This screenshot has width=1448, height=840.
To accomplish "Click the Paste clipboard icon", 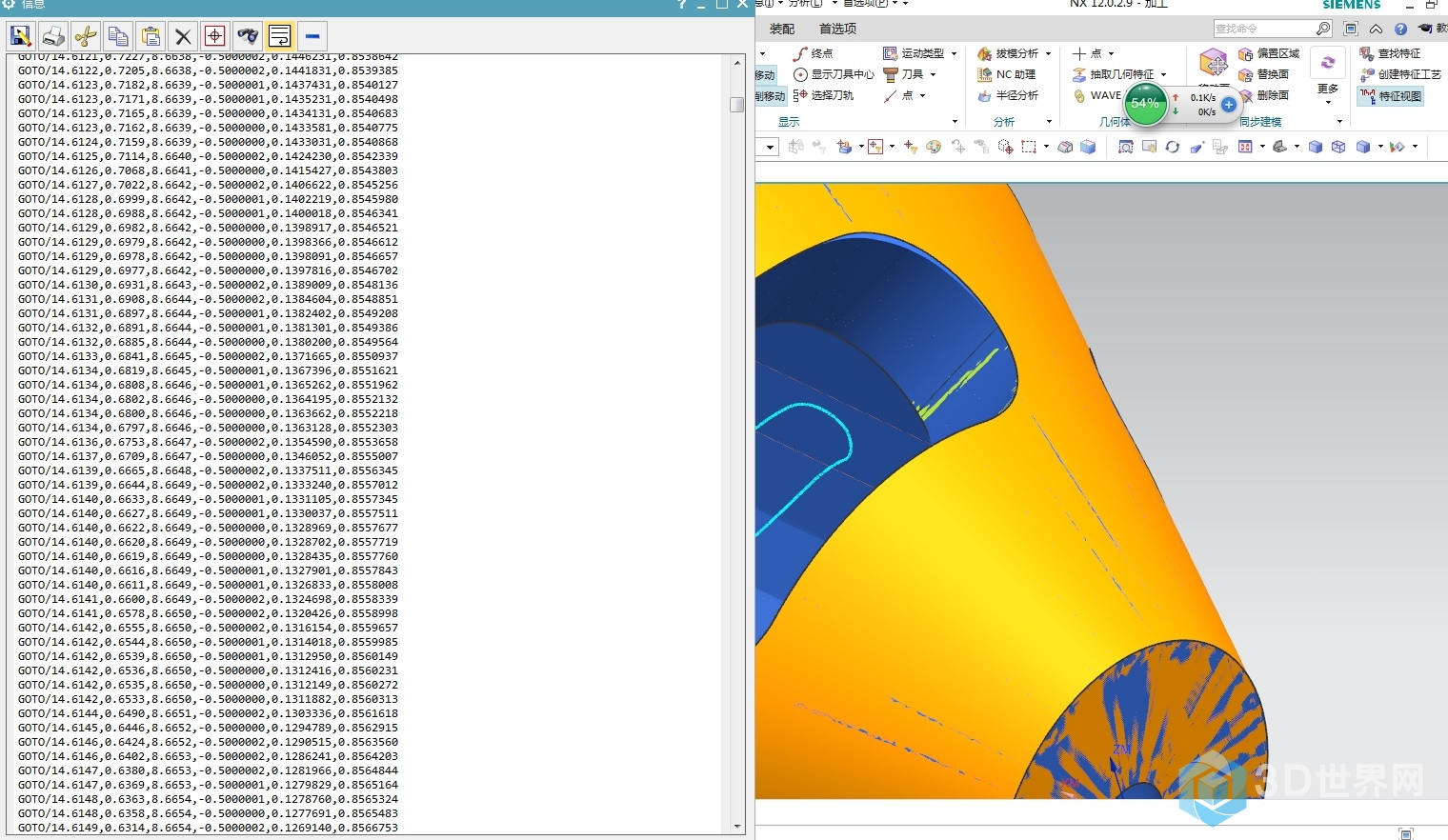I will pos(151,37).
